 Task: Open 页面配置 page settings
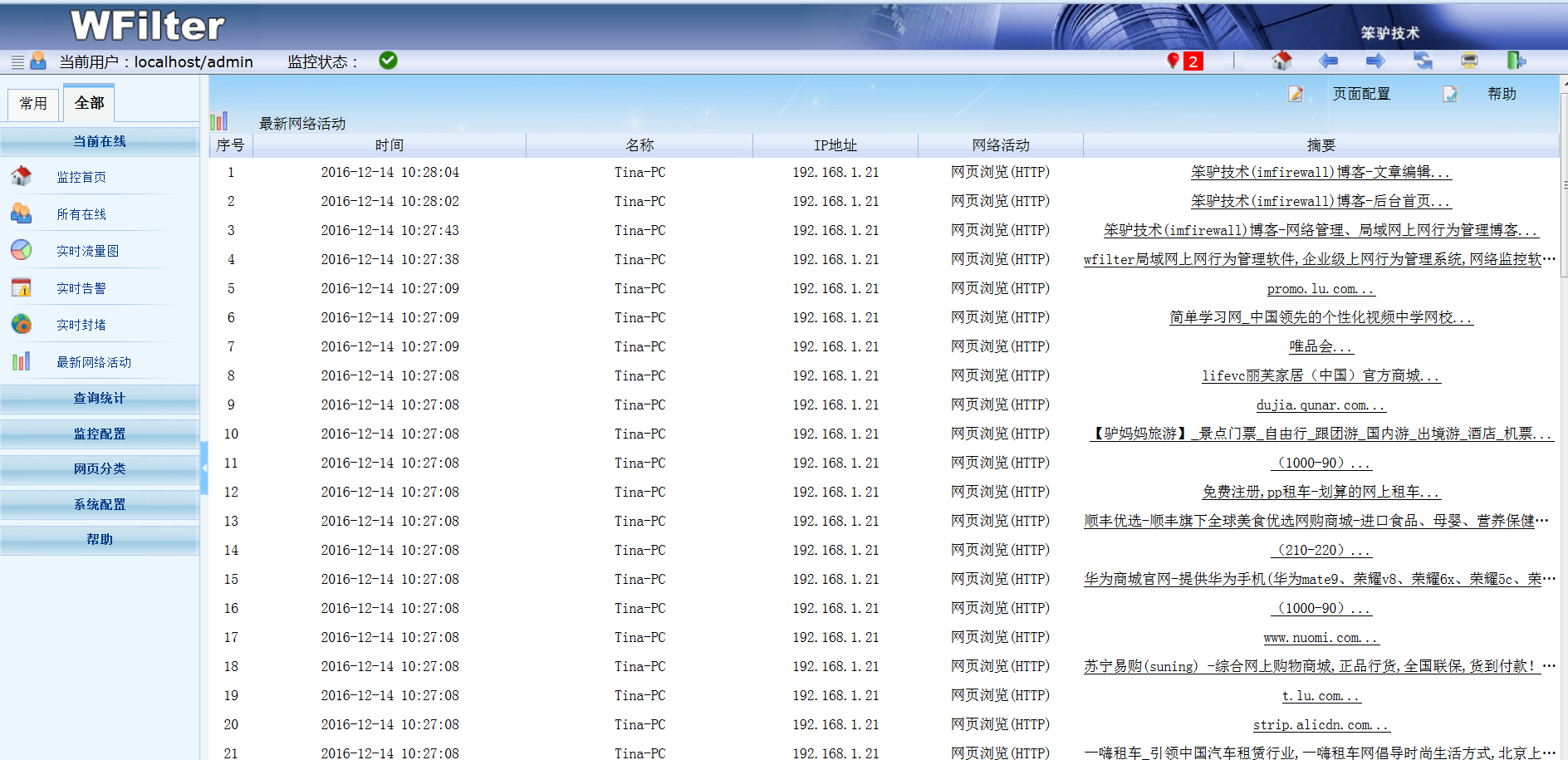pyautogui.click(x=1360, y=94)
